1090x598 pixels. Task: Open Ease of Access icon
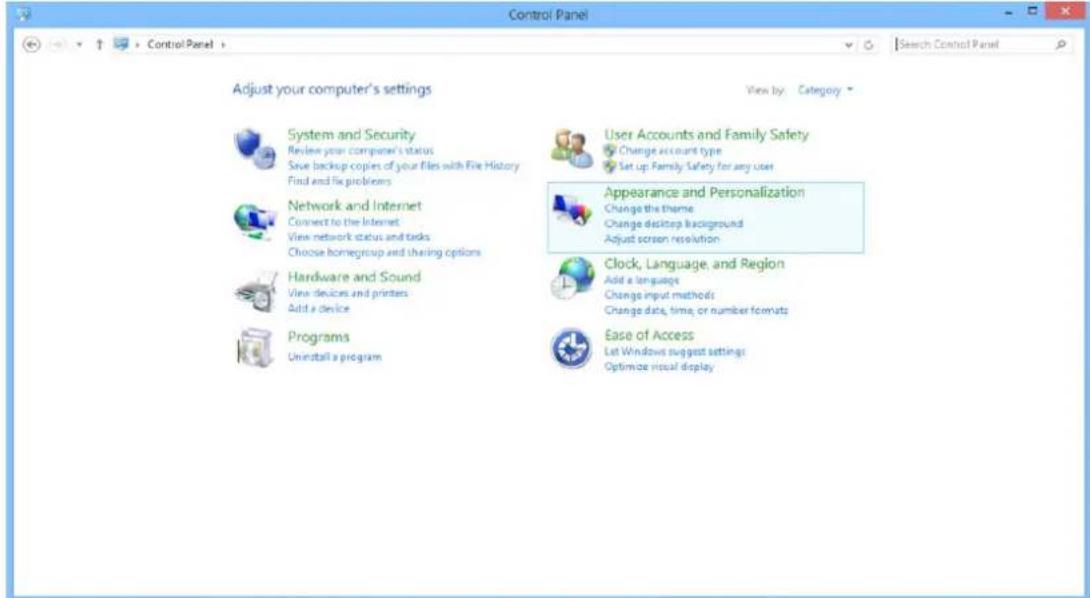tap(571, 348)
